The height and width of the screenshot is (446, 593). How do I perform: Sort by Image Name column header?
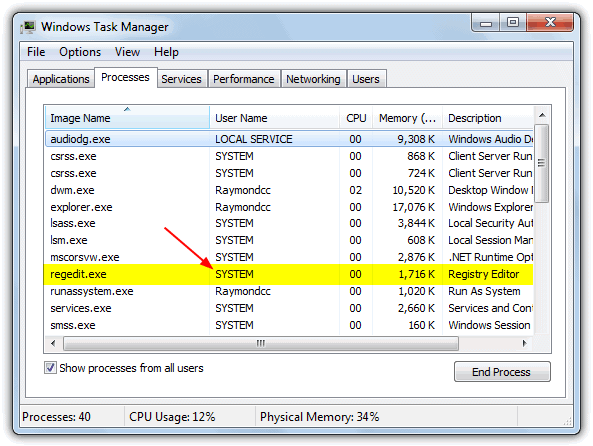tap(127, 118)
